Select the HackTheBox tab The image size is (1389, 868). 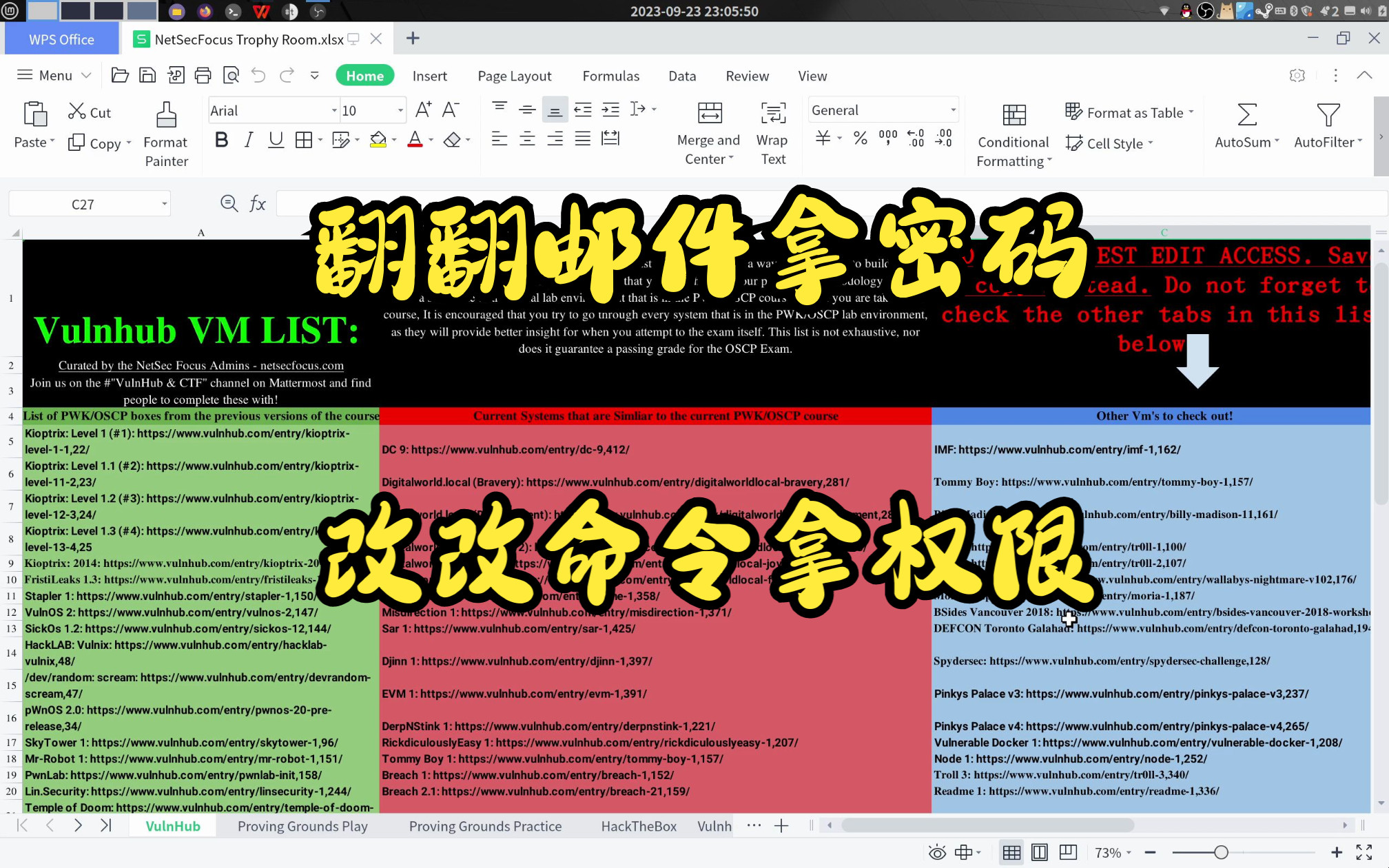(x=638, y=826)
